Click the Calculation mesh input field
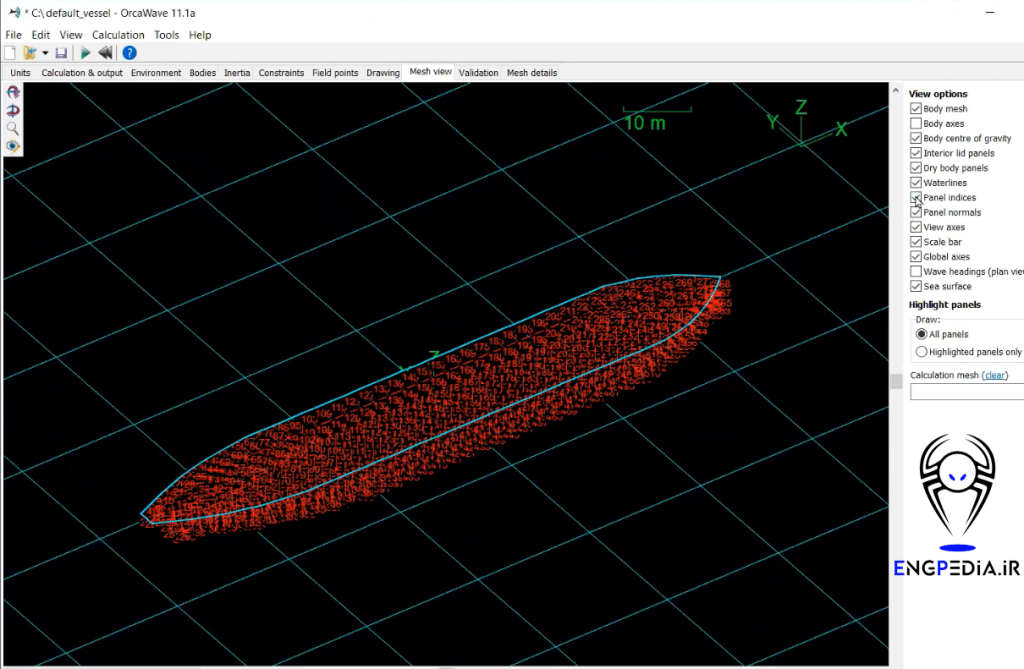 (x=966, y=392)
